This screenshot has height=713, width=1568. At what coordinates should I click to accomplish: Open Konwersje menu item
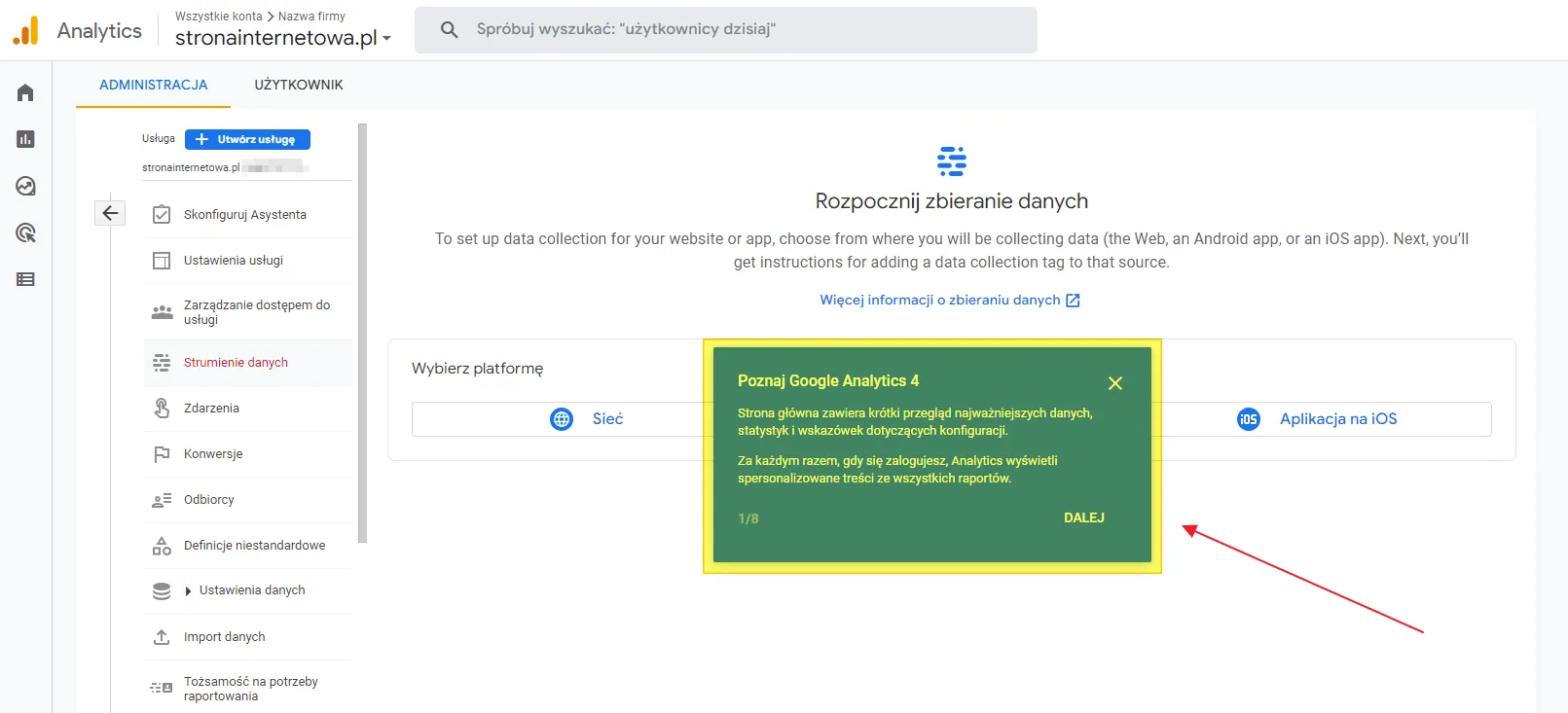tap(247, 454)
